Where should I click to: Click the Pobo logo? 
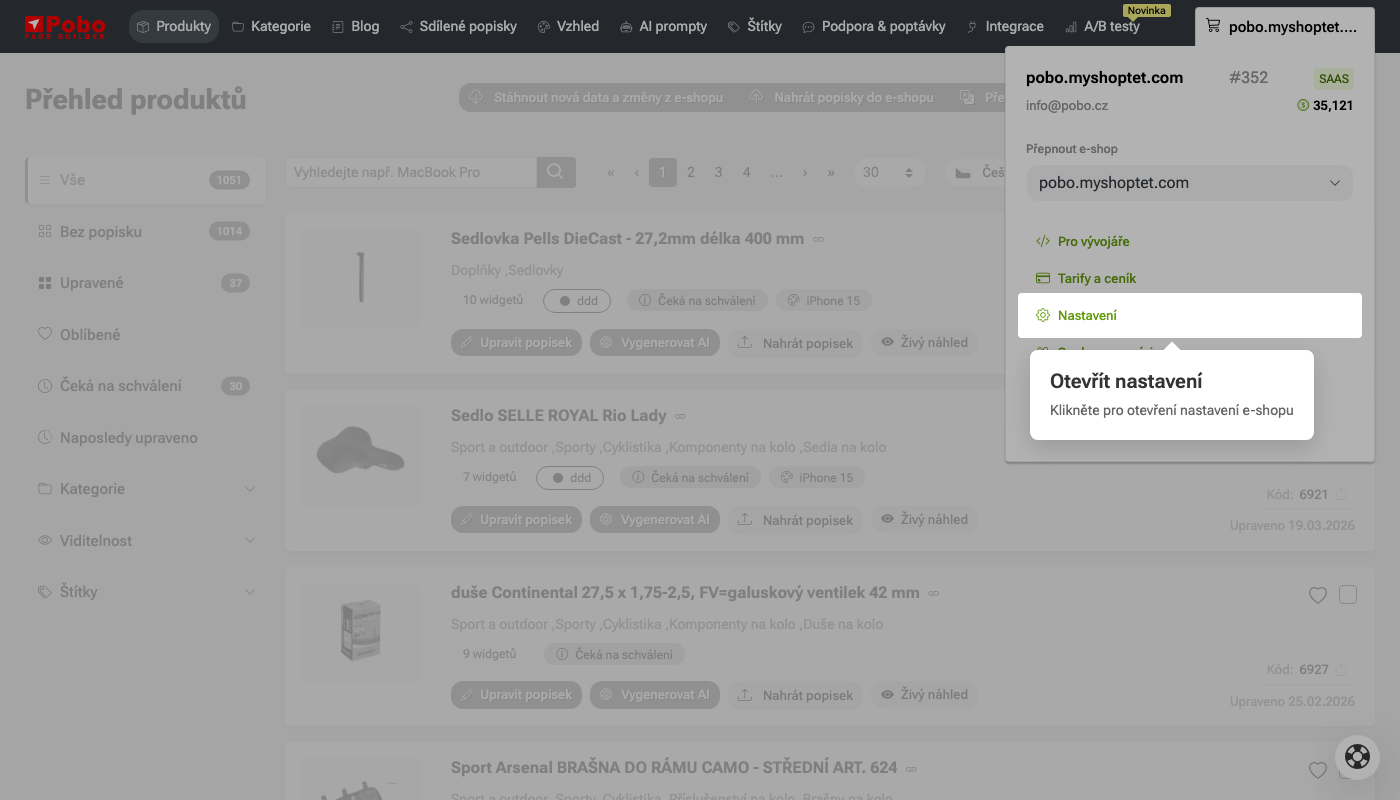65,26
